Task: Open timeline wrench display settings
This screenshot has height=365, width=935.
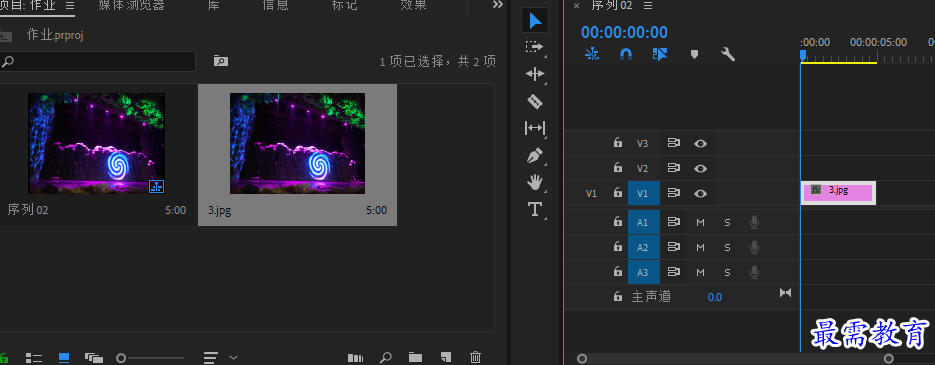Action: coord(727,54)
